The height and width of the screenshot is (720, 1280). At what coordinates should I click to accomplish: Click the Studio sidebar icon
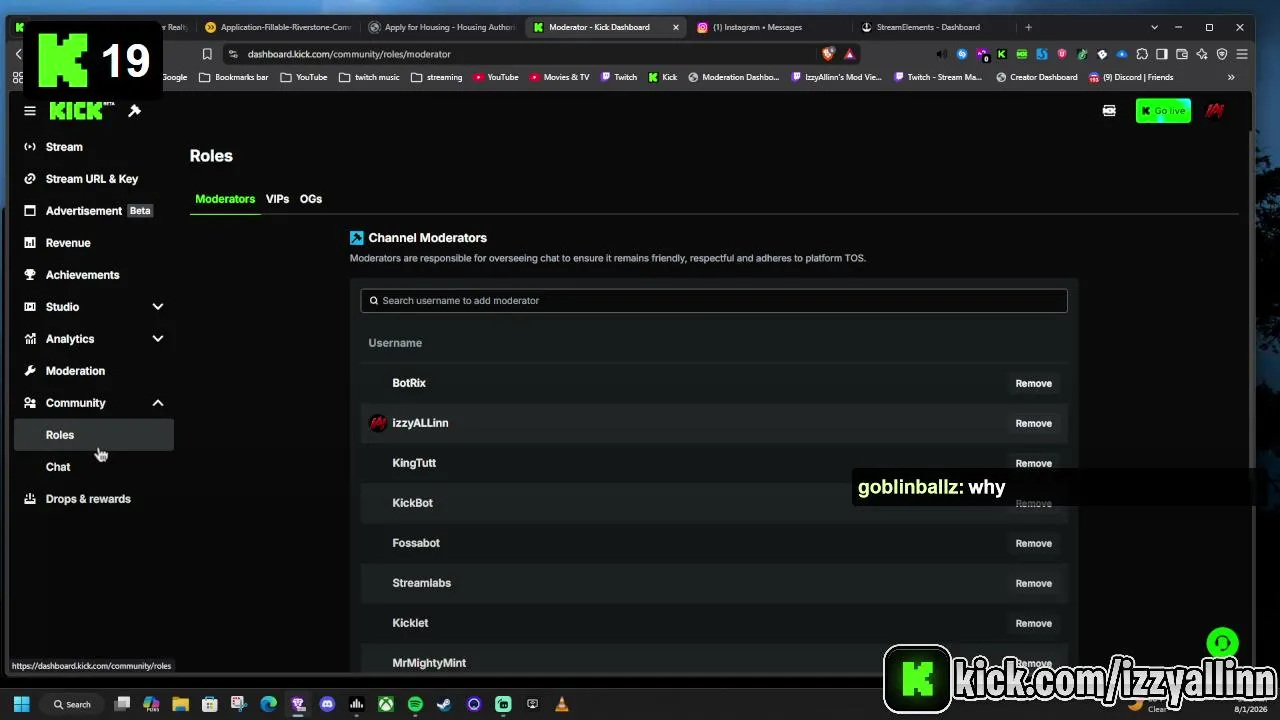[x=30, y=307]
